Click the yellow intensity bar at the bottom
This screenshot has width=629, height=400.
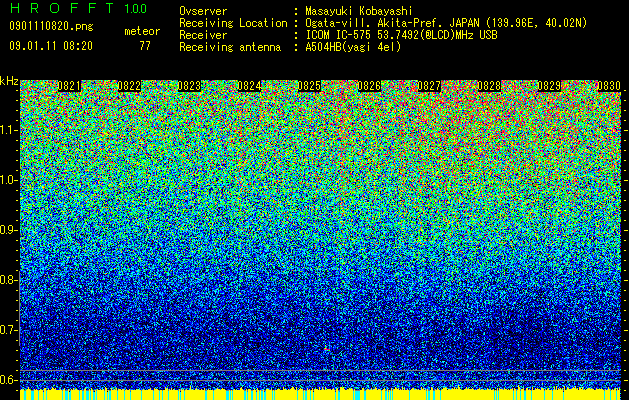point(321,394)
